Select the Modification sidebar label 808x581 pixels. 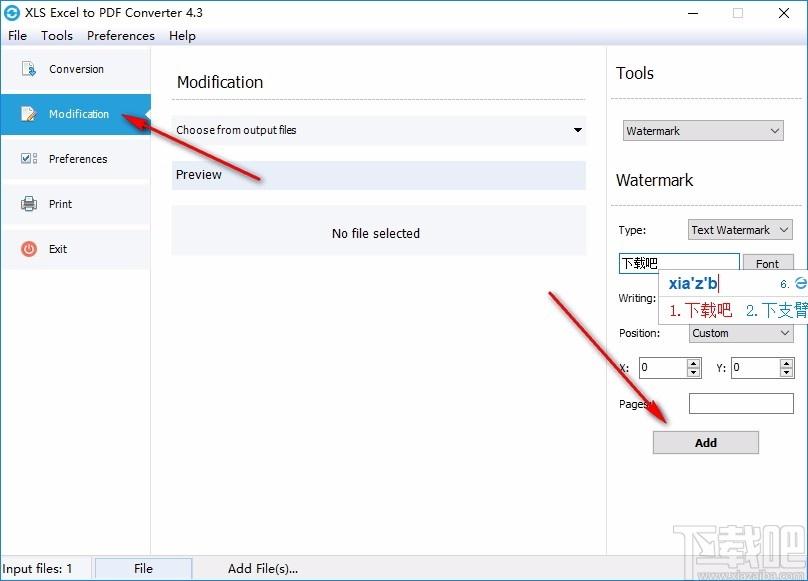tap(79, 114)
